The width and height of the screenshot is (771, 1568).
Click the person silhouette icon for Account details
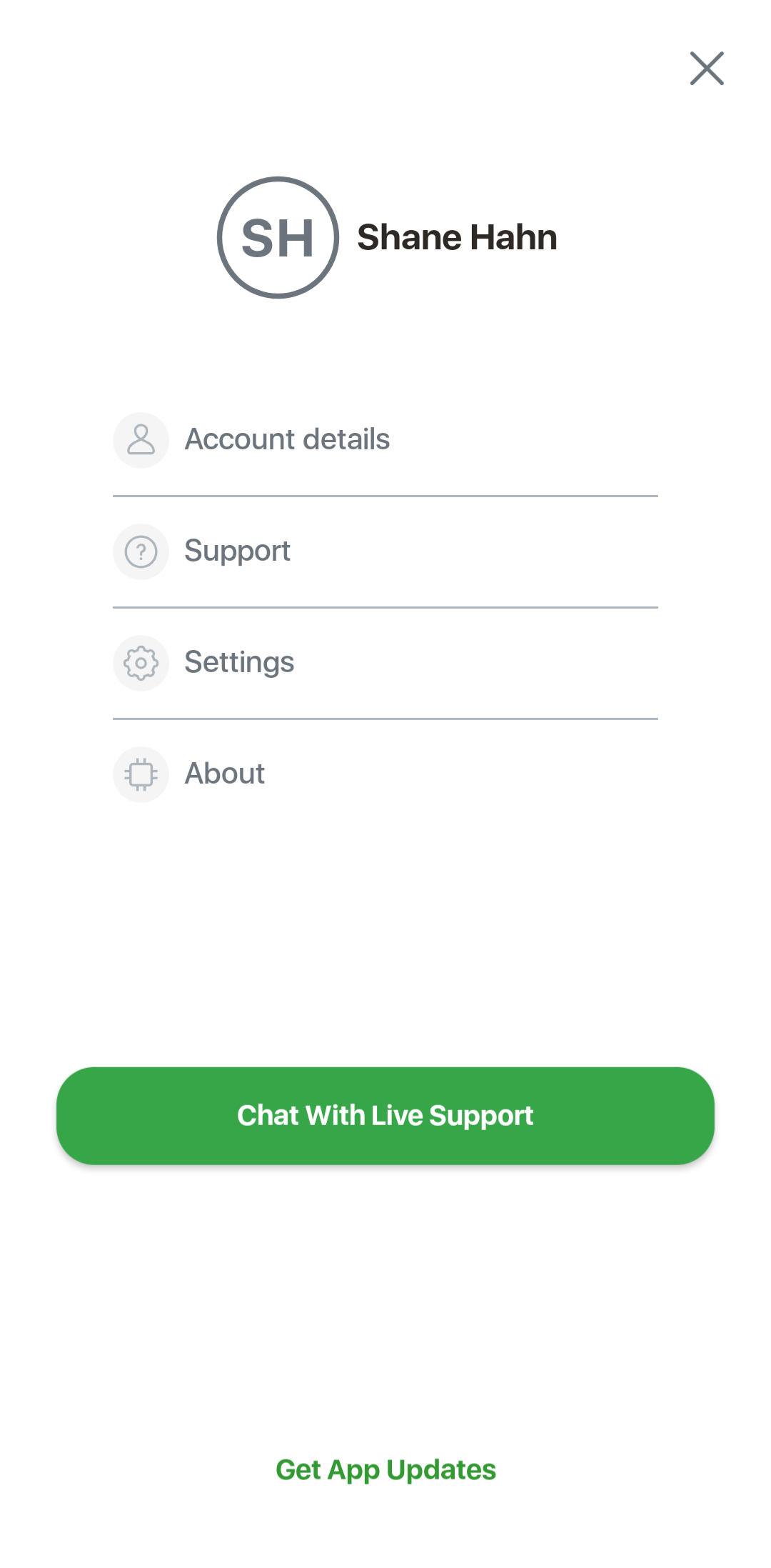pos(141,440)
